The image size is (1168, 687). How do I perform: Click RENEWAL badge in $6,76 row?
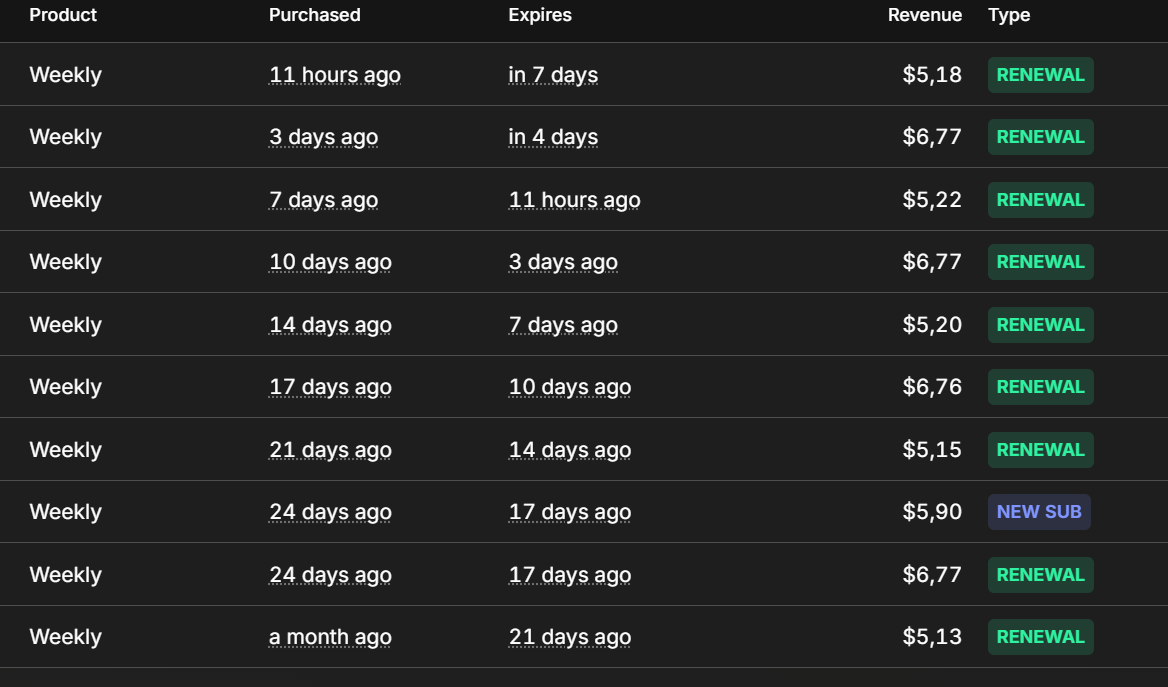1041,387
